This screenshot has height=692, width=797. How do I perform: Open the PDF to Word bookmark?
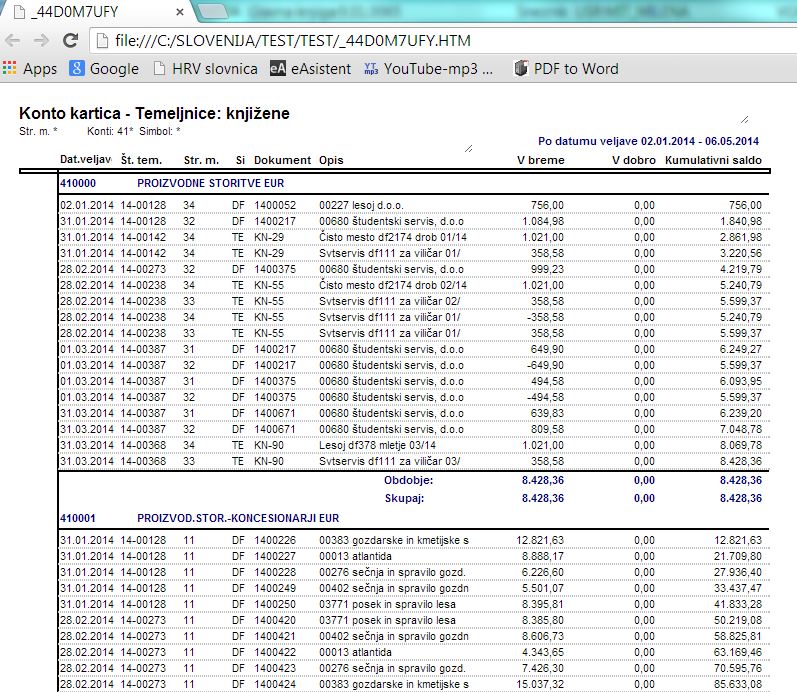coord(566,69)
